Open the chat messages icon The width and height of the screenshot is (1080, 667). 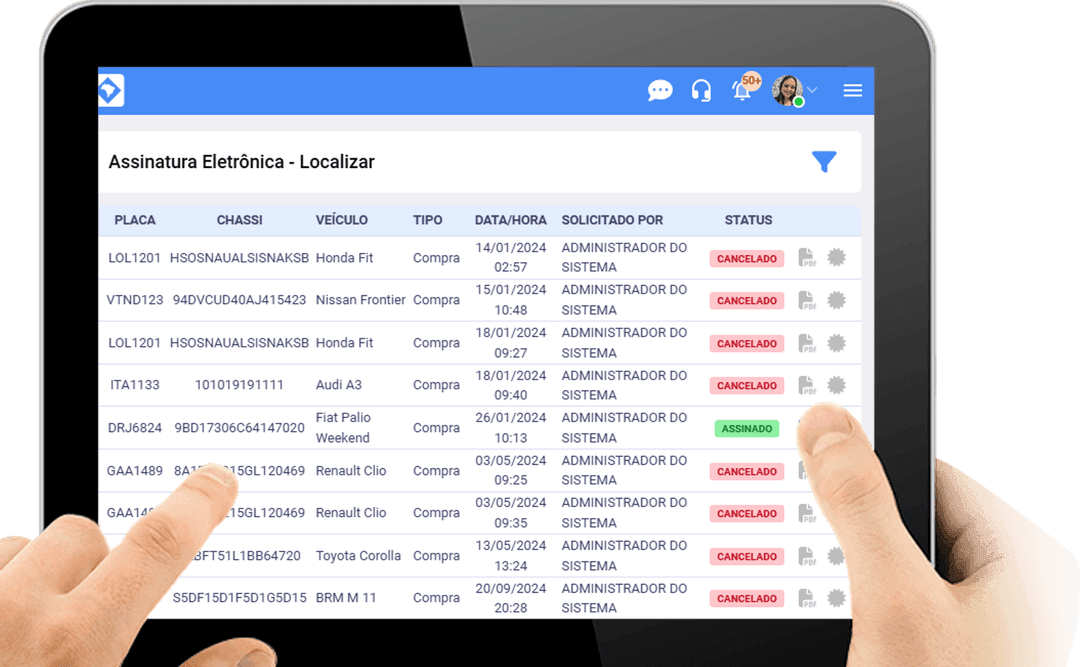coord(660,91)
